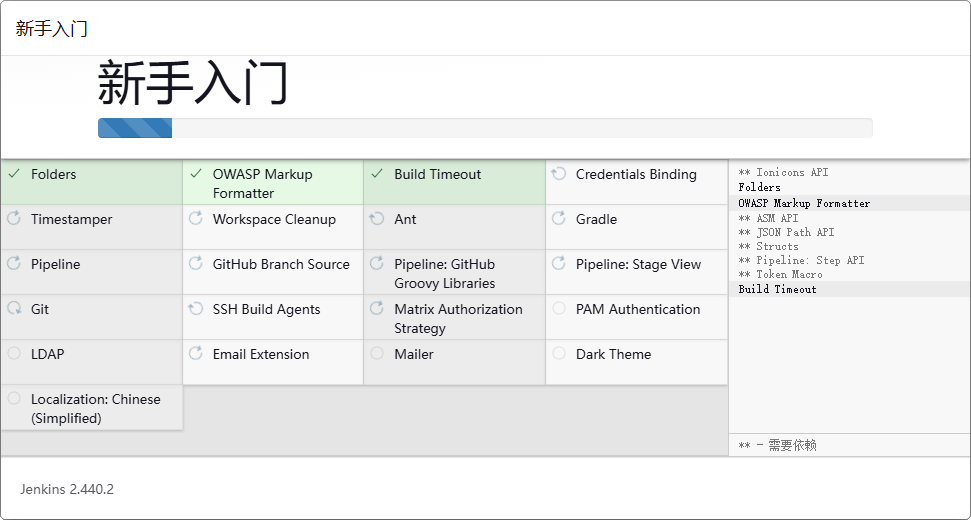Click the pending circle beside Dark Theme

[x=559, y=354]
